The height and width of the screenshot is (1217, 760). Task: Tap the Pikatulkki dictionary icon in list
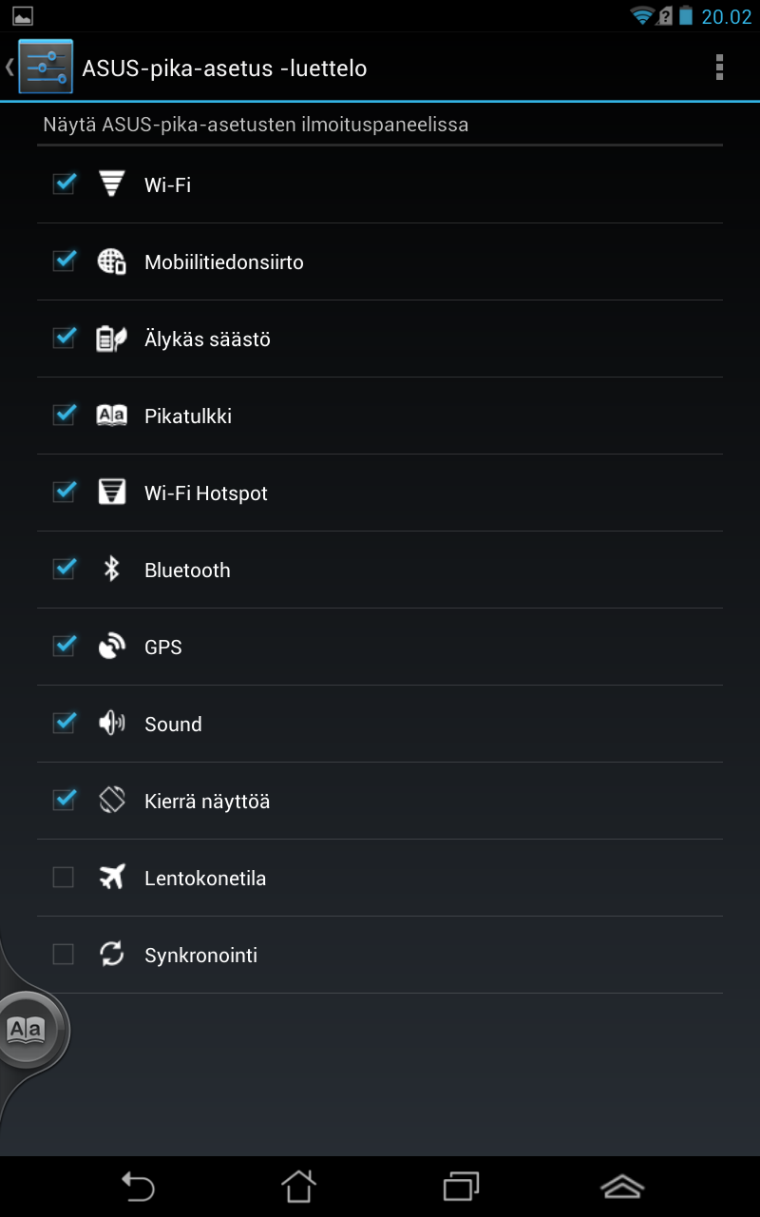pyautogui.click(x=112, y=416)
